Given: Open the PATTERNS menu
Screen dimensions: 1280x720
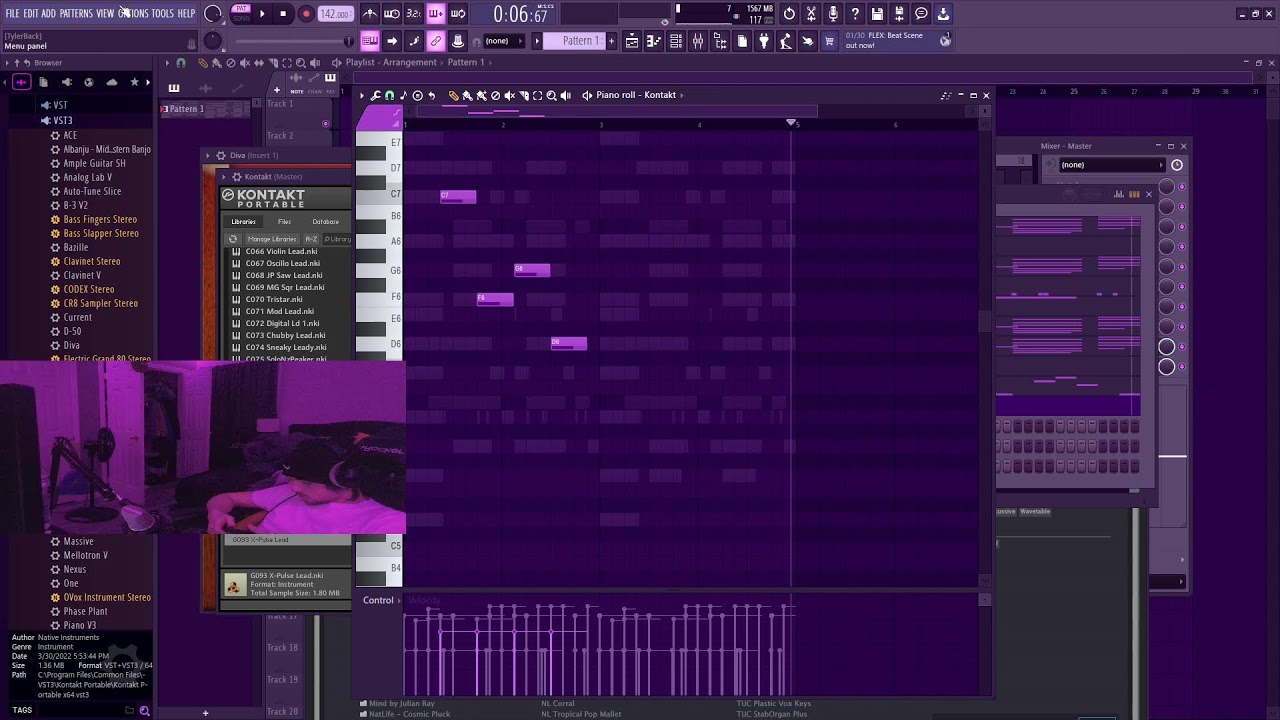Looking at the screenshot, I should [76, 13].
